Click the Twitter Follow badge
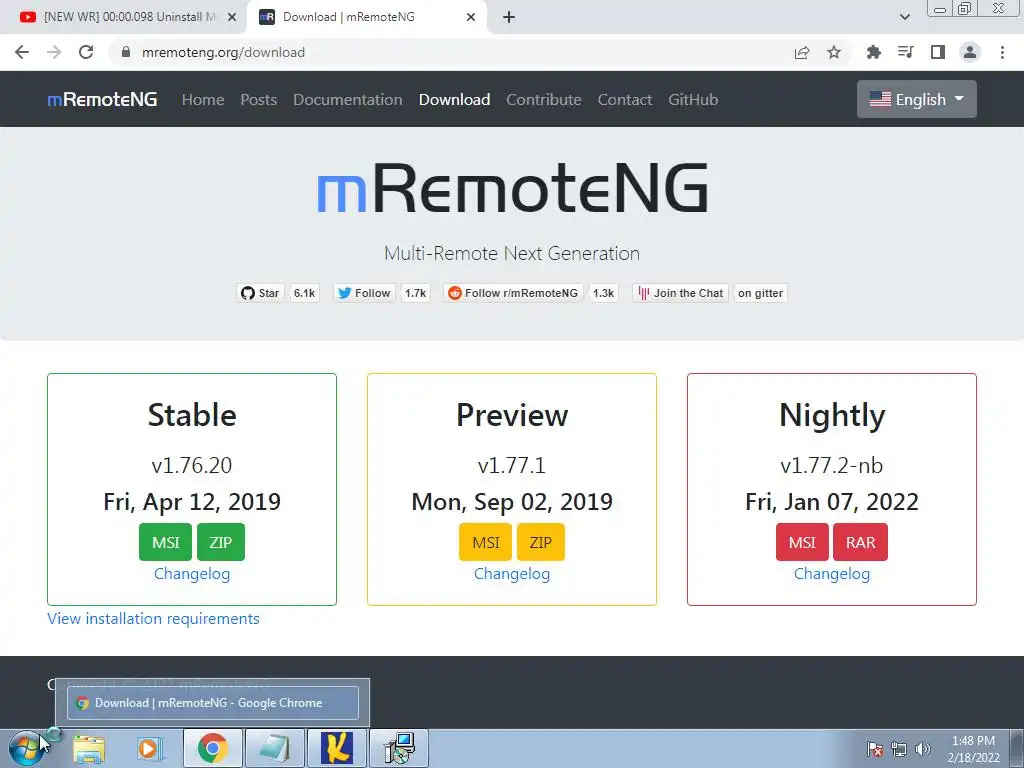Viewport: 1024px width, 768px height. click(364, 293)
